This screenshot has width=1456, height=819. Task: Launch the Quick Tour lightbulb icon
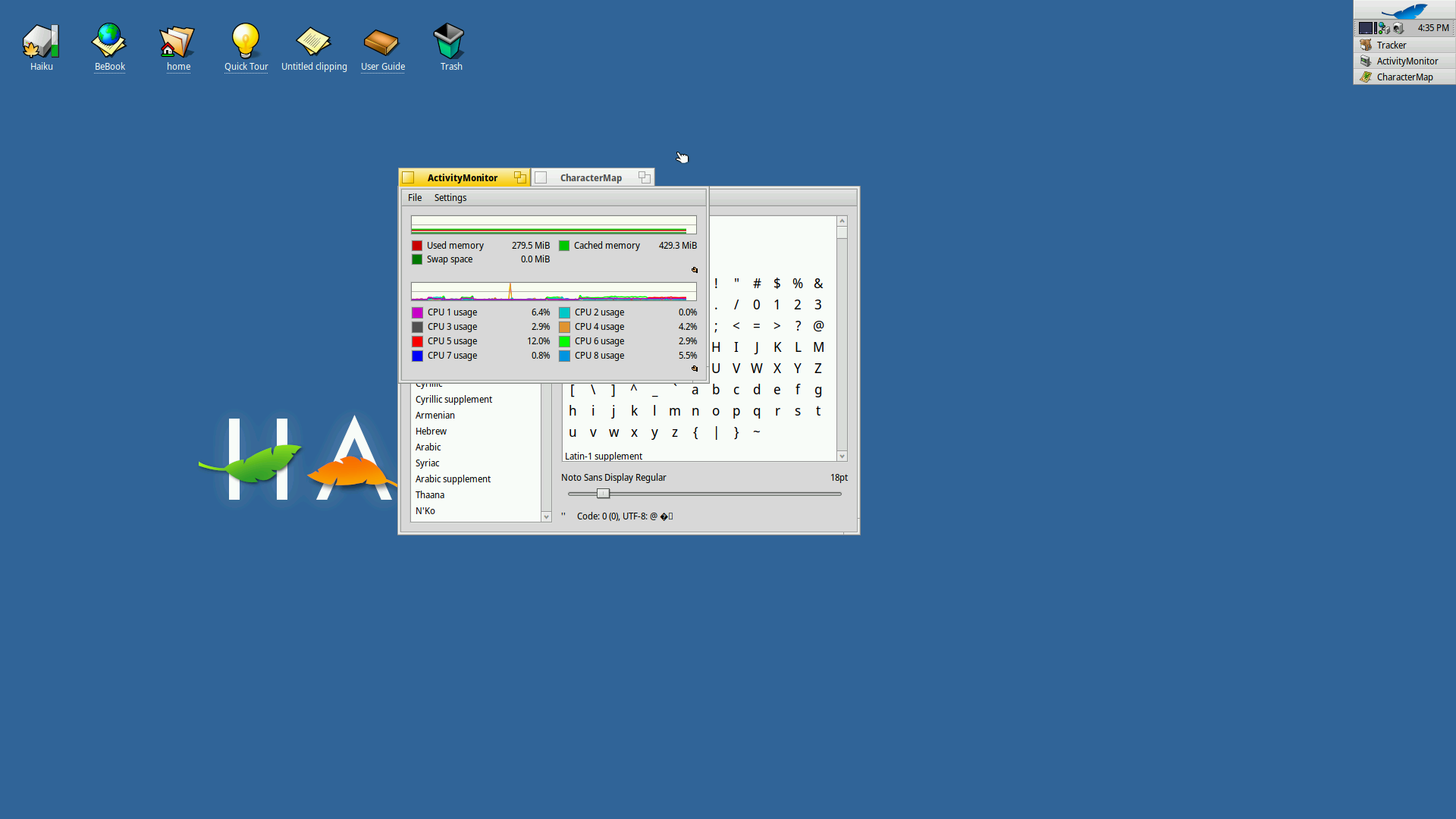click(x=246, y=41)
